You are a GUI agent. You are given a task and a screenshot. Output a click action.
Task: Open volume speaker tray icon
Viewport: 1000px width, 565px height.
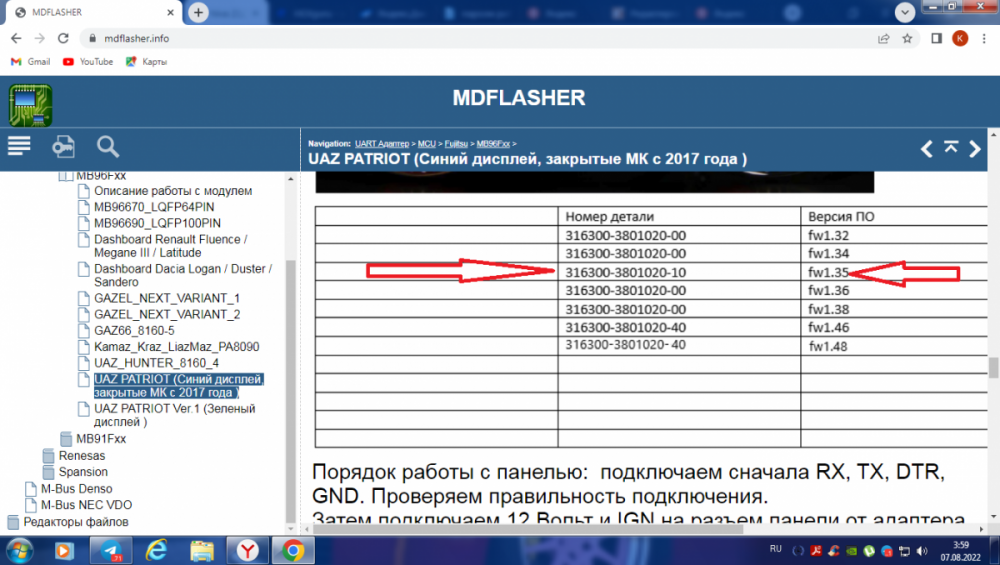[x=922, y=551]
